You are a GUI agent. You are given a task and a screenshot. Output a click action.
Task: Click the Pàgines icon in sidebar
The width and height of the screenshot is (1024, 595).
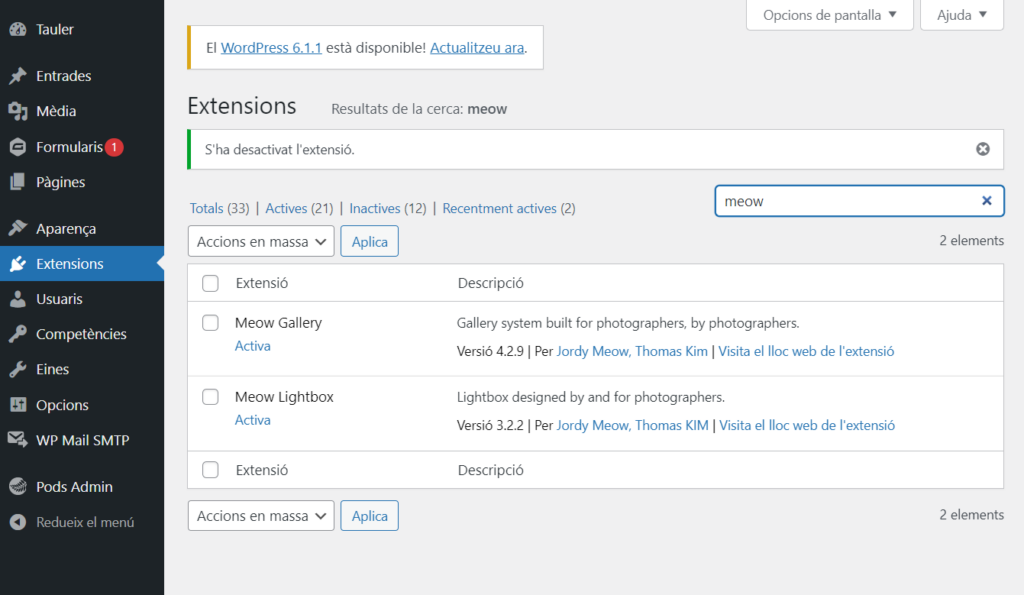point(17,182)
